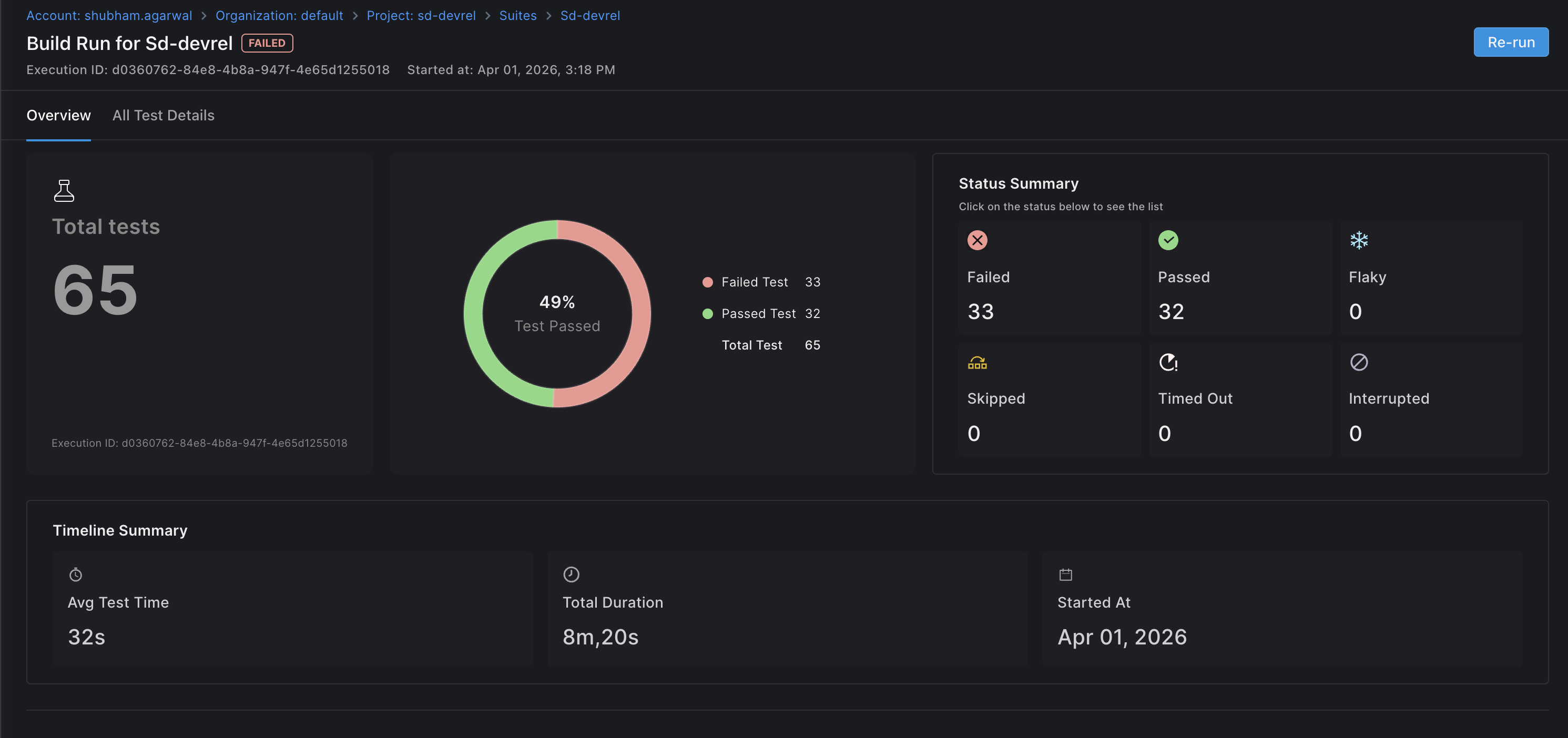Click 'Started at: Apr 01, 2026, 3:18 PM'
Viewport: 1568px width, 738px height.
[511, 70]
